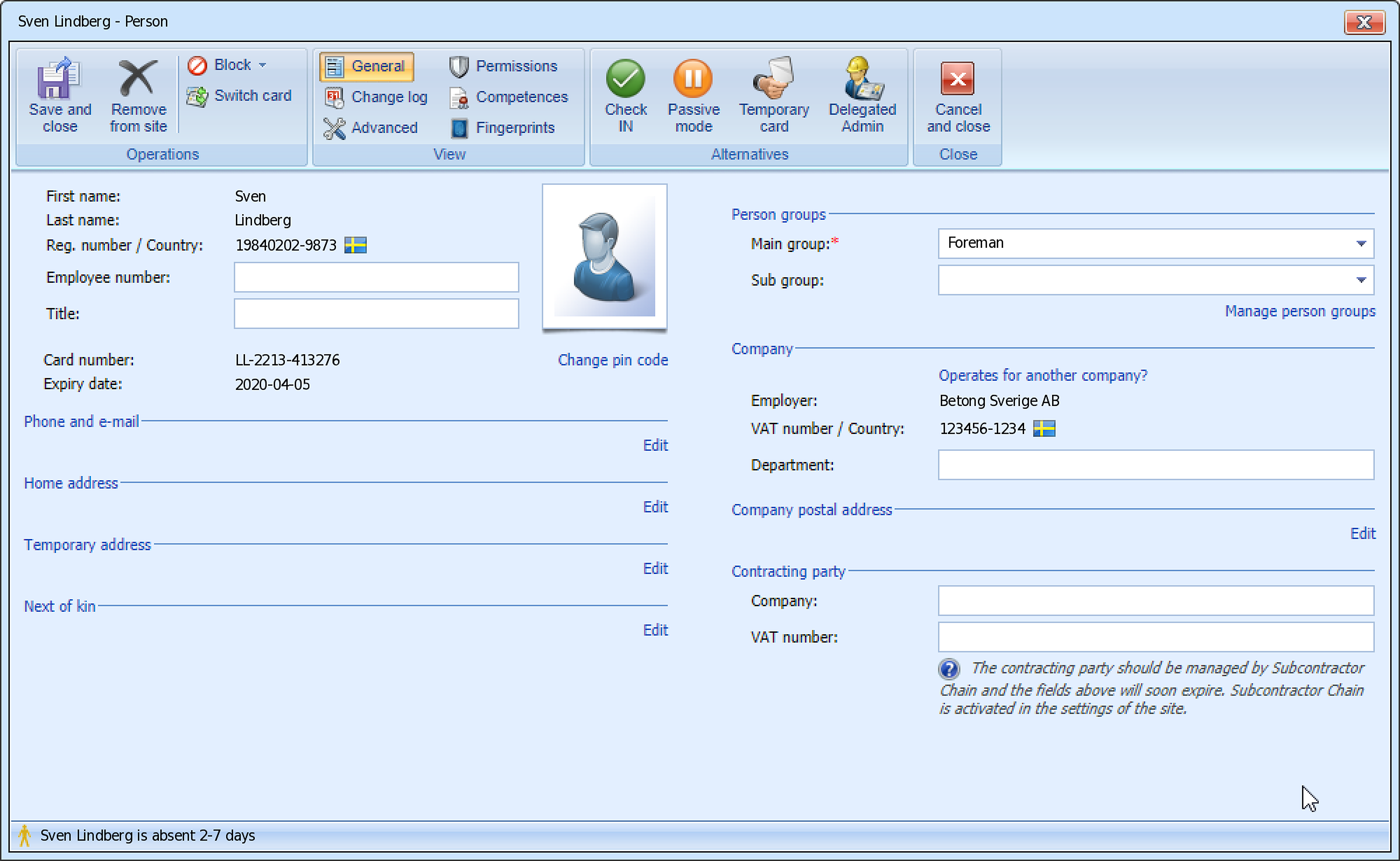Open the Block dropdown arrow
The height and width of the screenshot is (861, 1400).
tap(262, 65)
